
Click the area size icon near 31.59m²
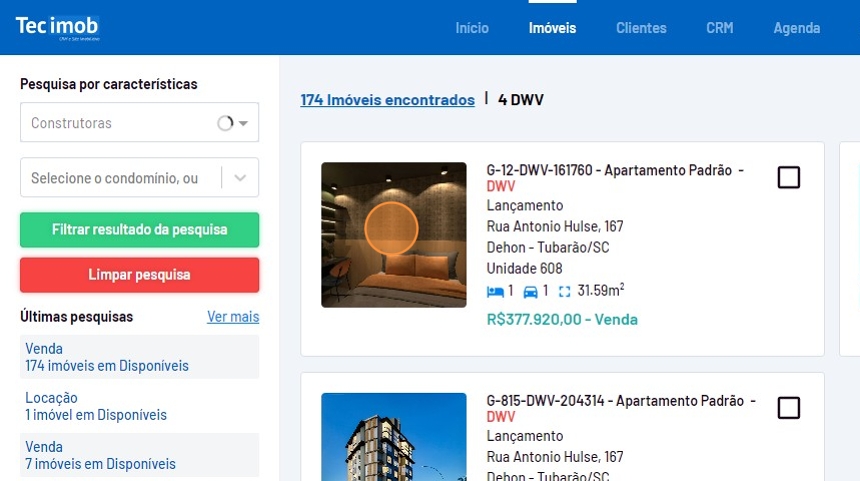pos(565,292)
